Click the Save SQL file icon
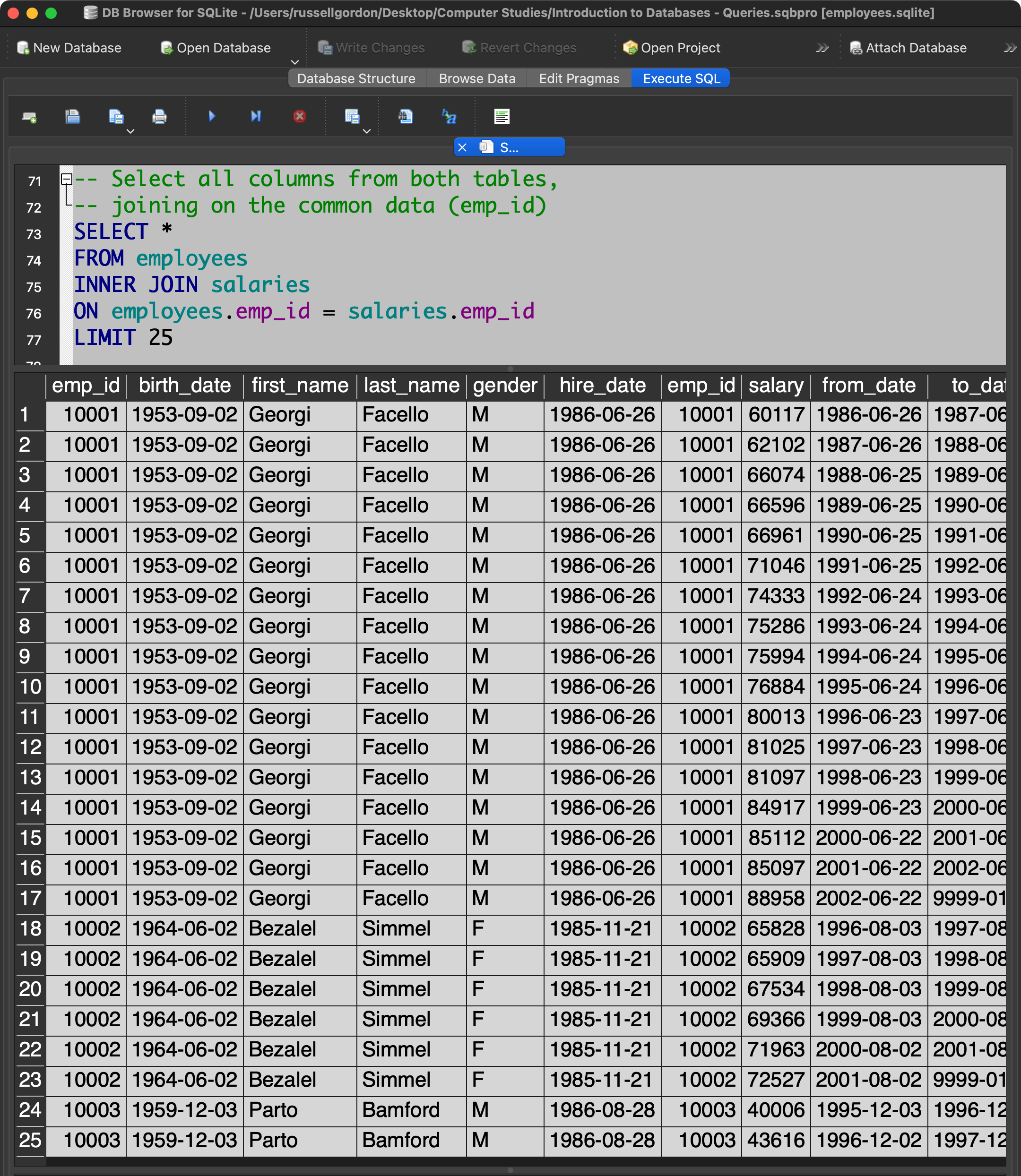The width and height of the screenshot is (1021, 1176). tap(116, 117)
